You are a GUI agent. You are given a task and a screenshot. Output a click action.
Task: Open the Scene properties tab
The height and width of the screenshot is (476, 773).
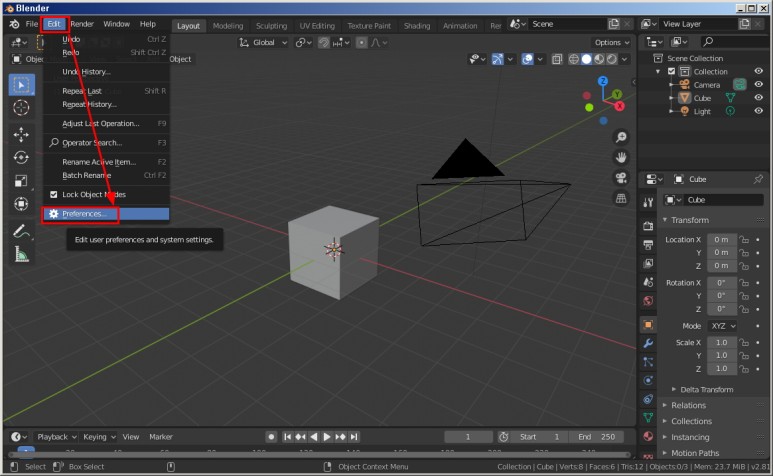click(648, 282)
